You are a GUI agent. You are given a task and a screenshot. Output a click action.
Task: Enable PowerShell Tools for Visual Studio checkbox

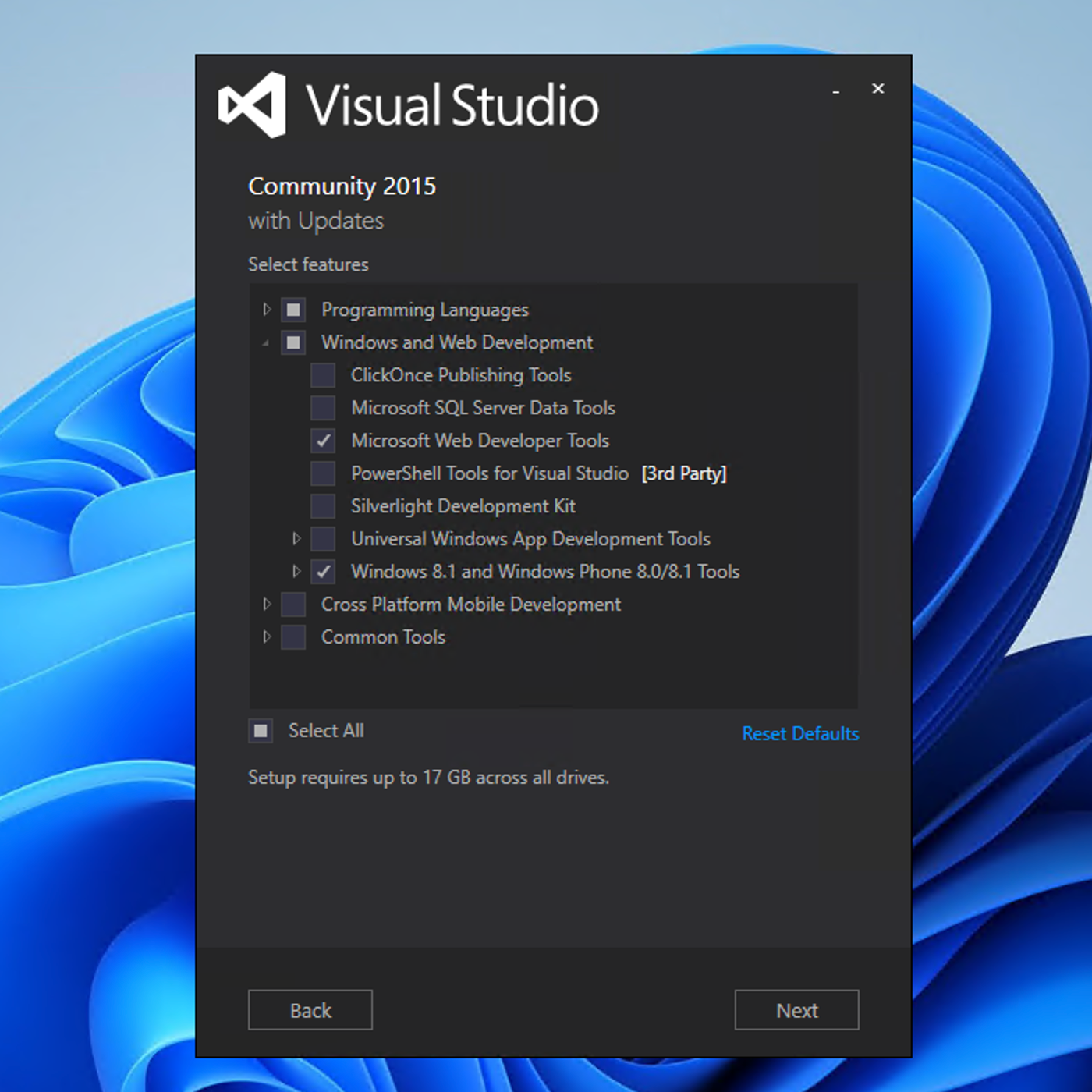[323, 473]
